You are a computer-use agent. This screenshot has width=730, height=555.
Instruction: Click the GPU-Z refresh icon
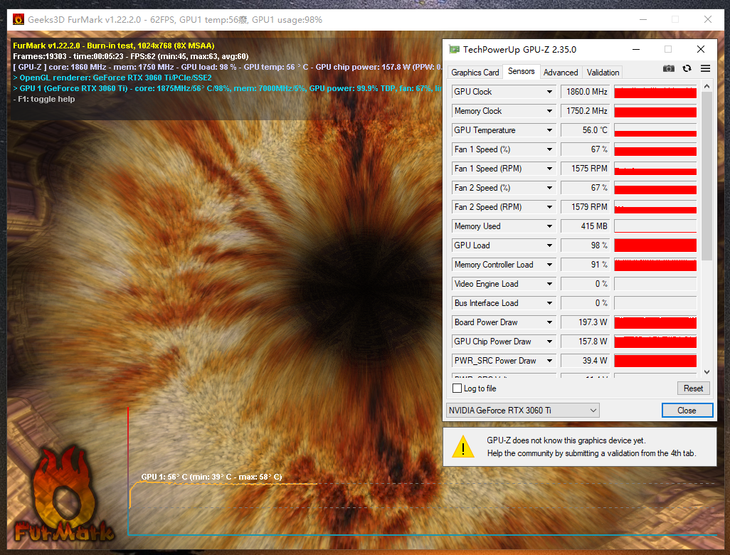(x=687, y=68)
